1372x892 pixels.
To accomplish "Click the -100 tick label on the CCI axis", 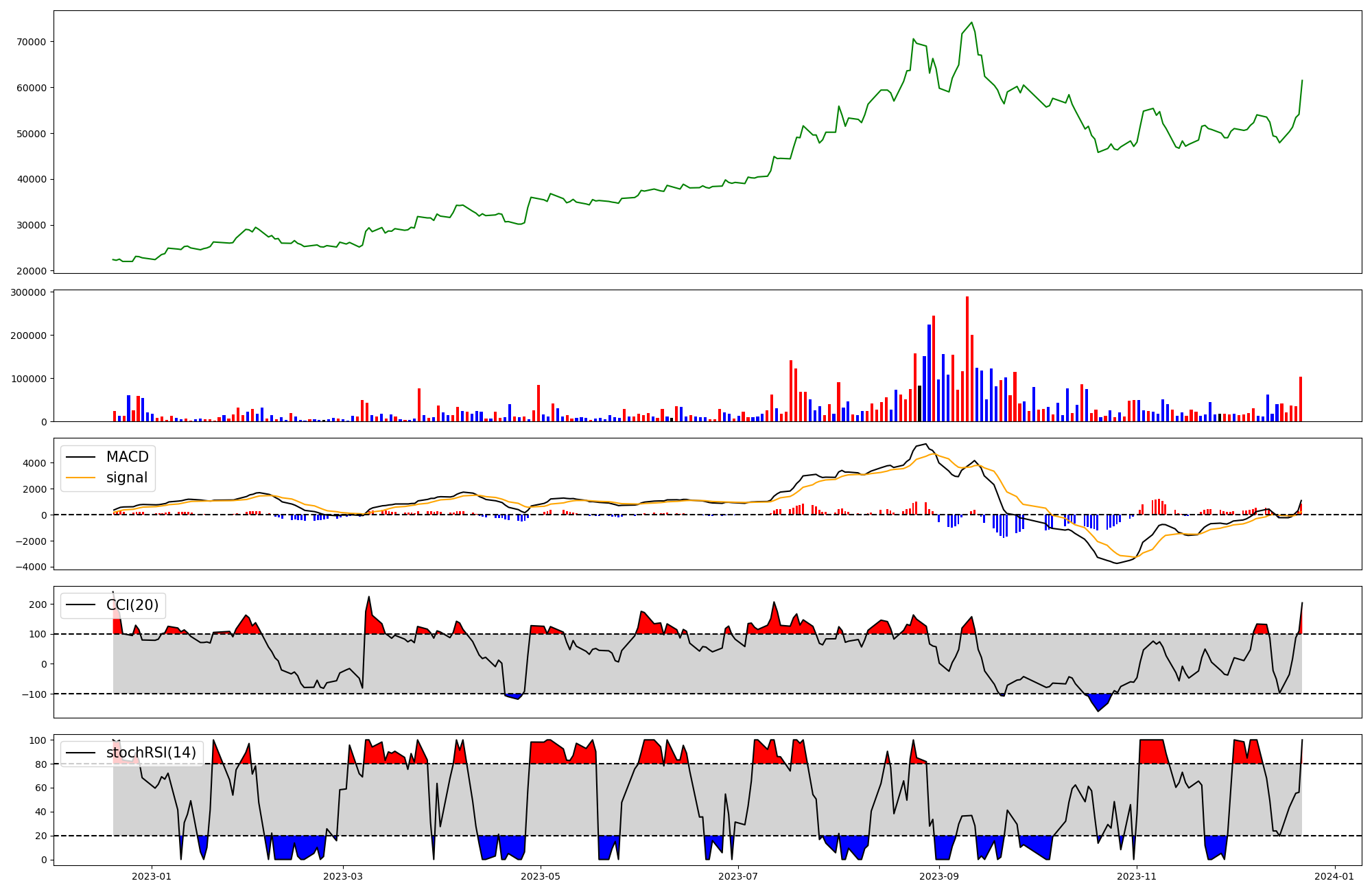I will pos(35,694).
